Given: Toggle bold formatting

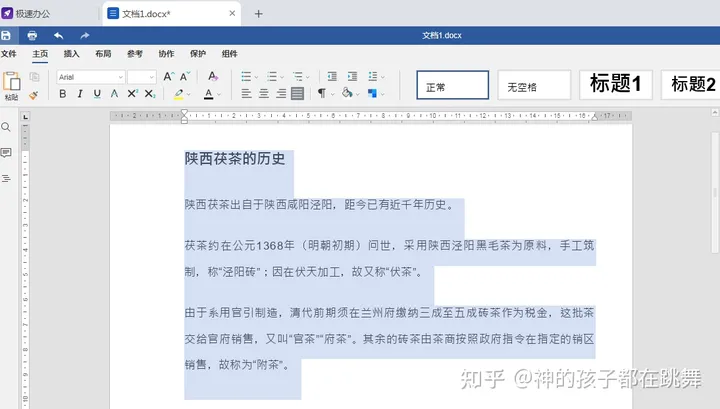Looking at the screenshot, I should [62, 94].
